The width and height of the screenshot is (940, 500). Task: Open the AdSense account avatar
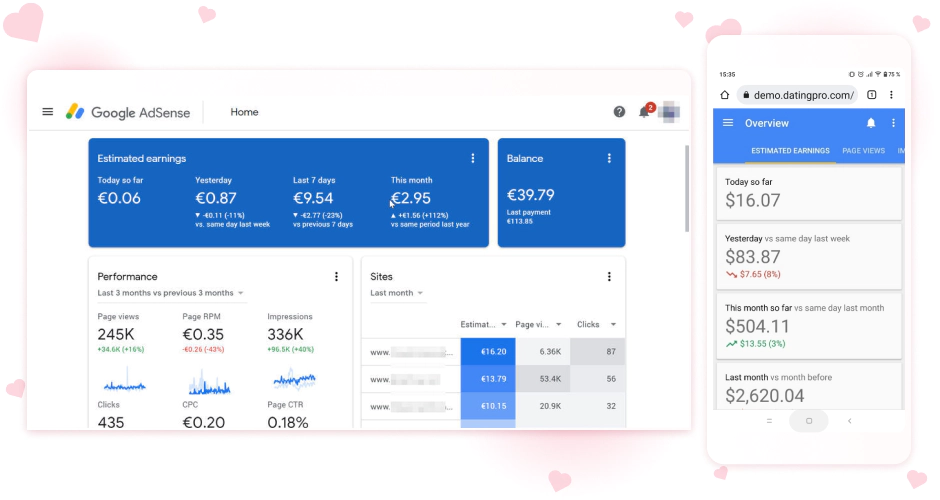[x=669, y=112]
